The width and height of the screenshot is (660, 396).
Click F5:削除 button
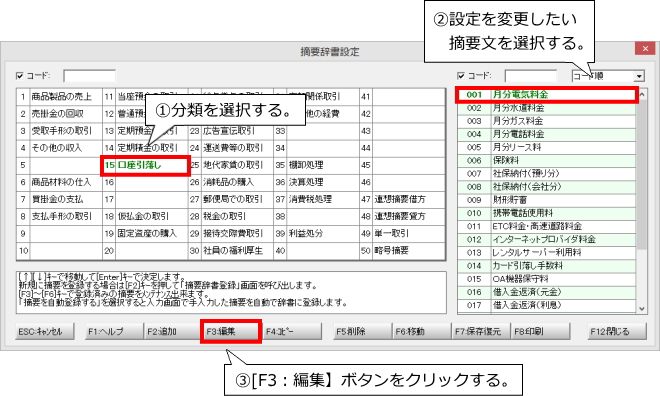(362, 331)
